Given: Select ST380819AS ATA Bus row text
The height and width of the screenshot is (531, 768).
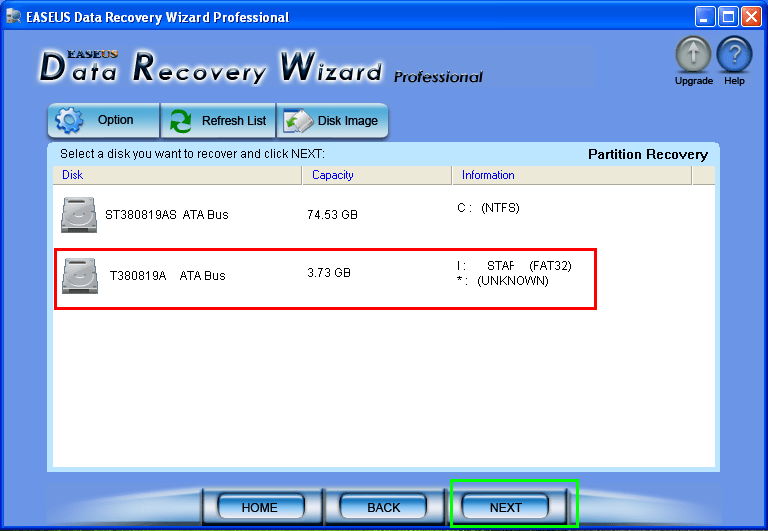Looking at the screenshot, I should [167, 215].
